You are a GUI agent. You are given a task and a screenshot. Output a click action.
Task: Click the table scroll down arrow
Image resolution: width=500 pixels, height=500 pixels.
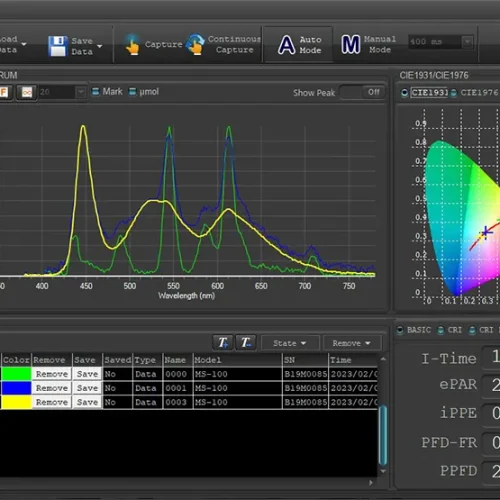(x=383, y=471)
